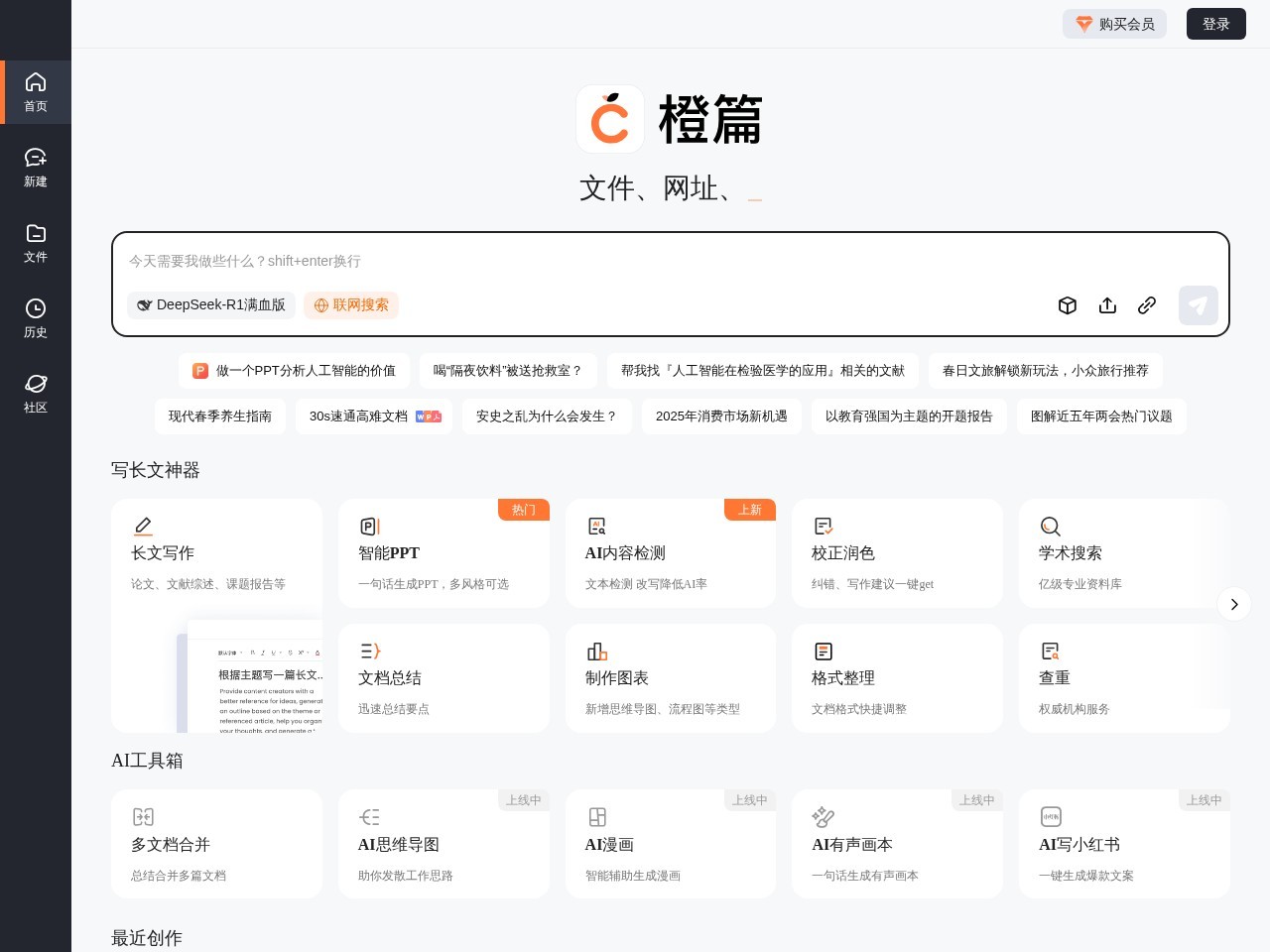Image resolution: width=1270 pixels, height=952 pixels.
Task: Toggle 联网搜索 web search mode
Action: 351,305
